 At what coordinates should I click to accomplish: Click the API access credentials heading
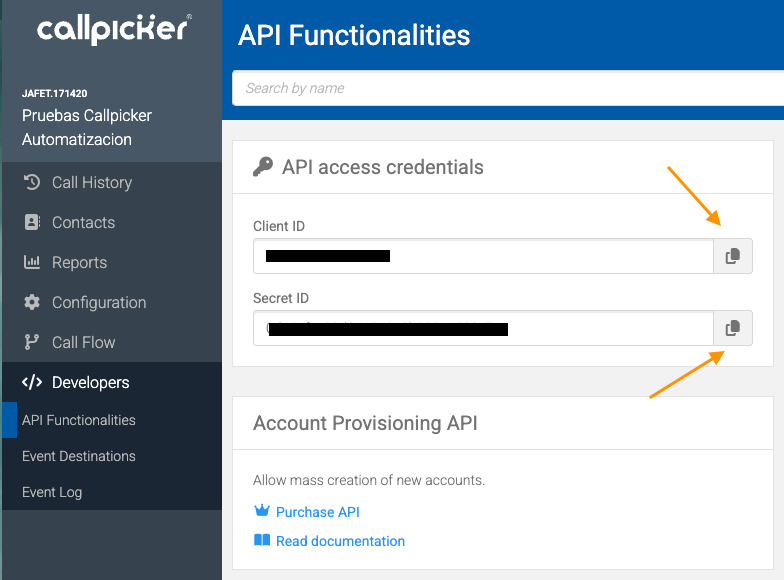pos(382,167)
